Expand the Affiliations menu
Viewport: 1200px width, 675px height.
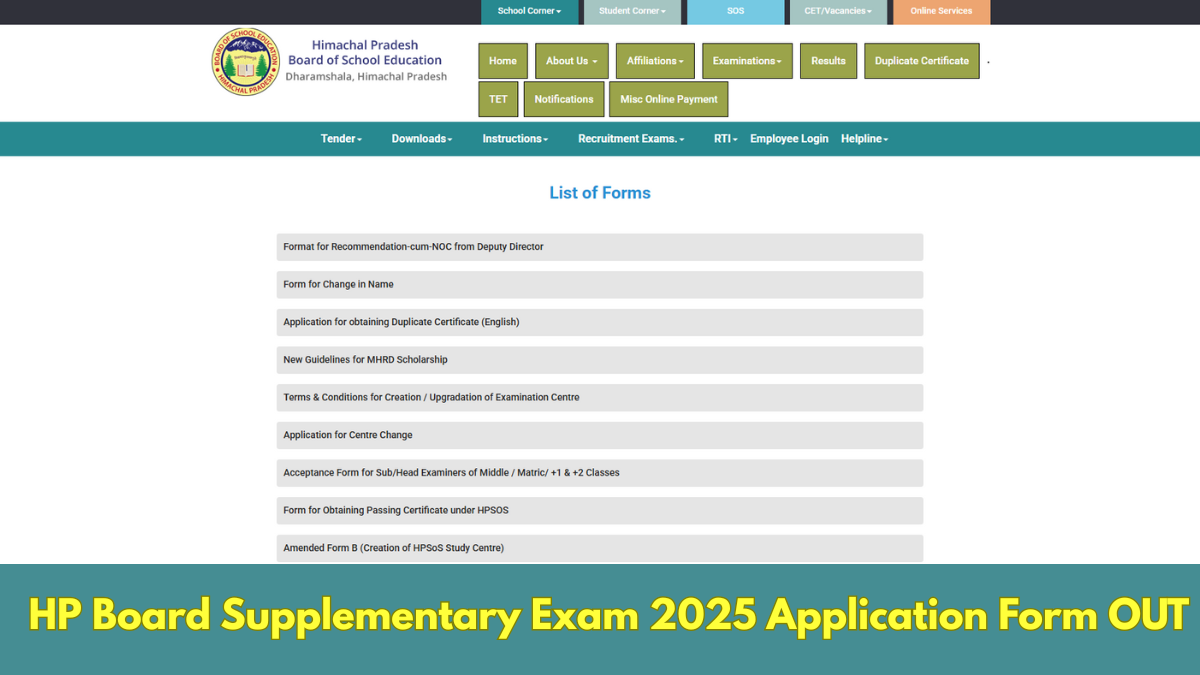tap(655, 61)
